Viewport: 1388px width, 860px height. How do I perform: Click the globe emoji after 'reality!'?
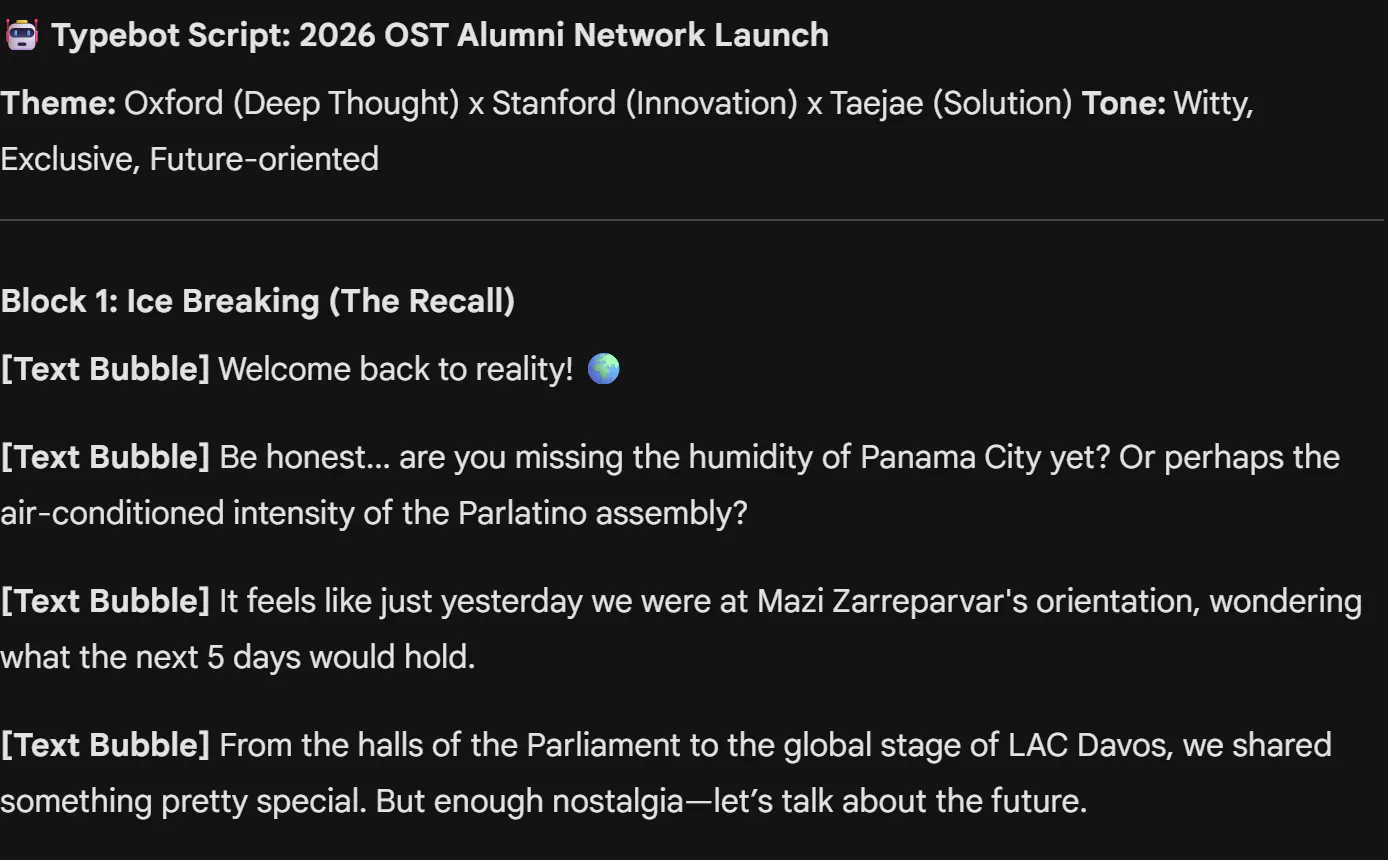coord(603,369)
